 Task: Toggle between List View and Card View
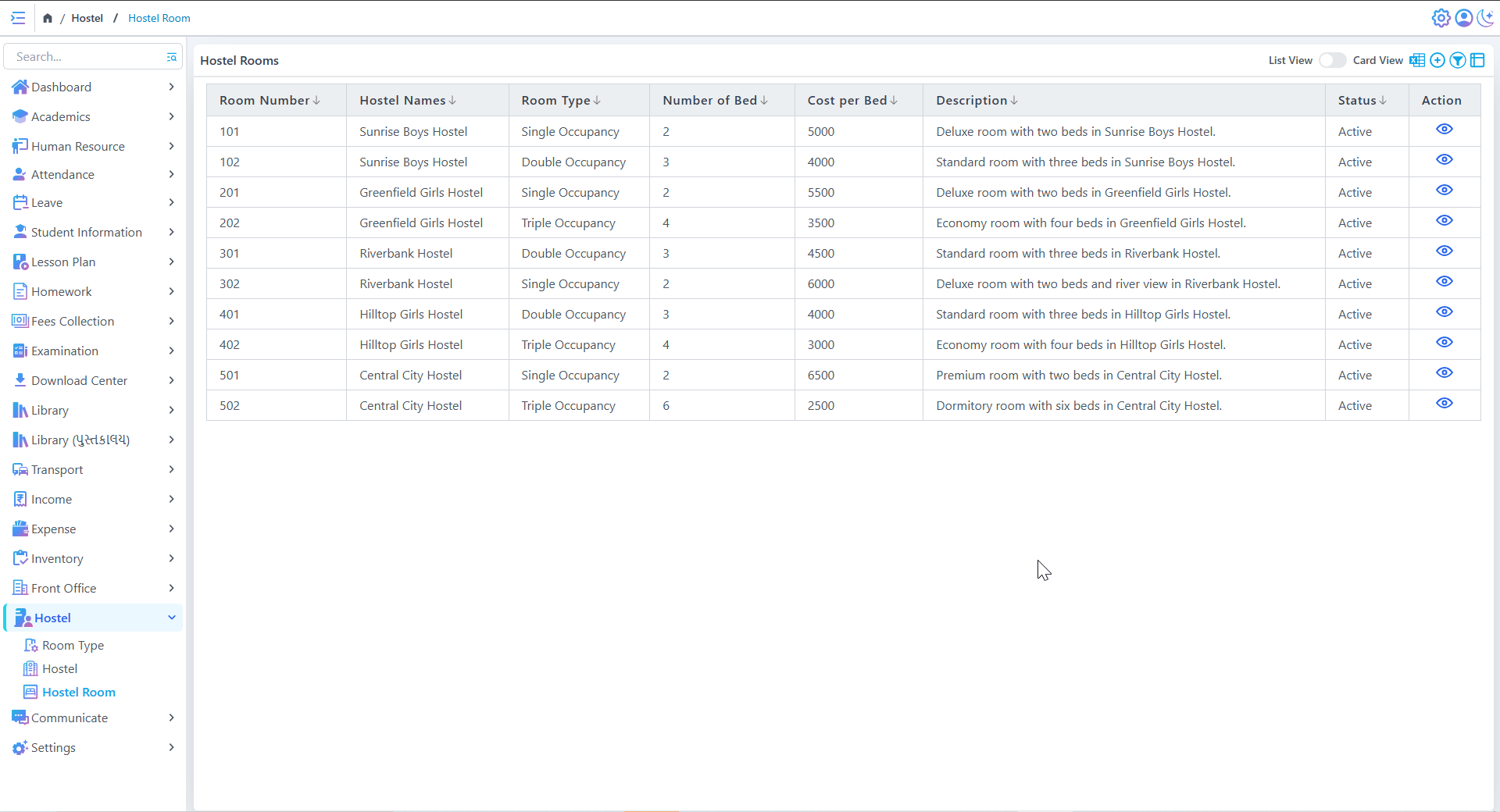[x=1332, y=60]
